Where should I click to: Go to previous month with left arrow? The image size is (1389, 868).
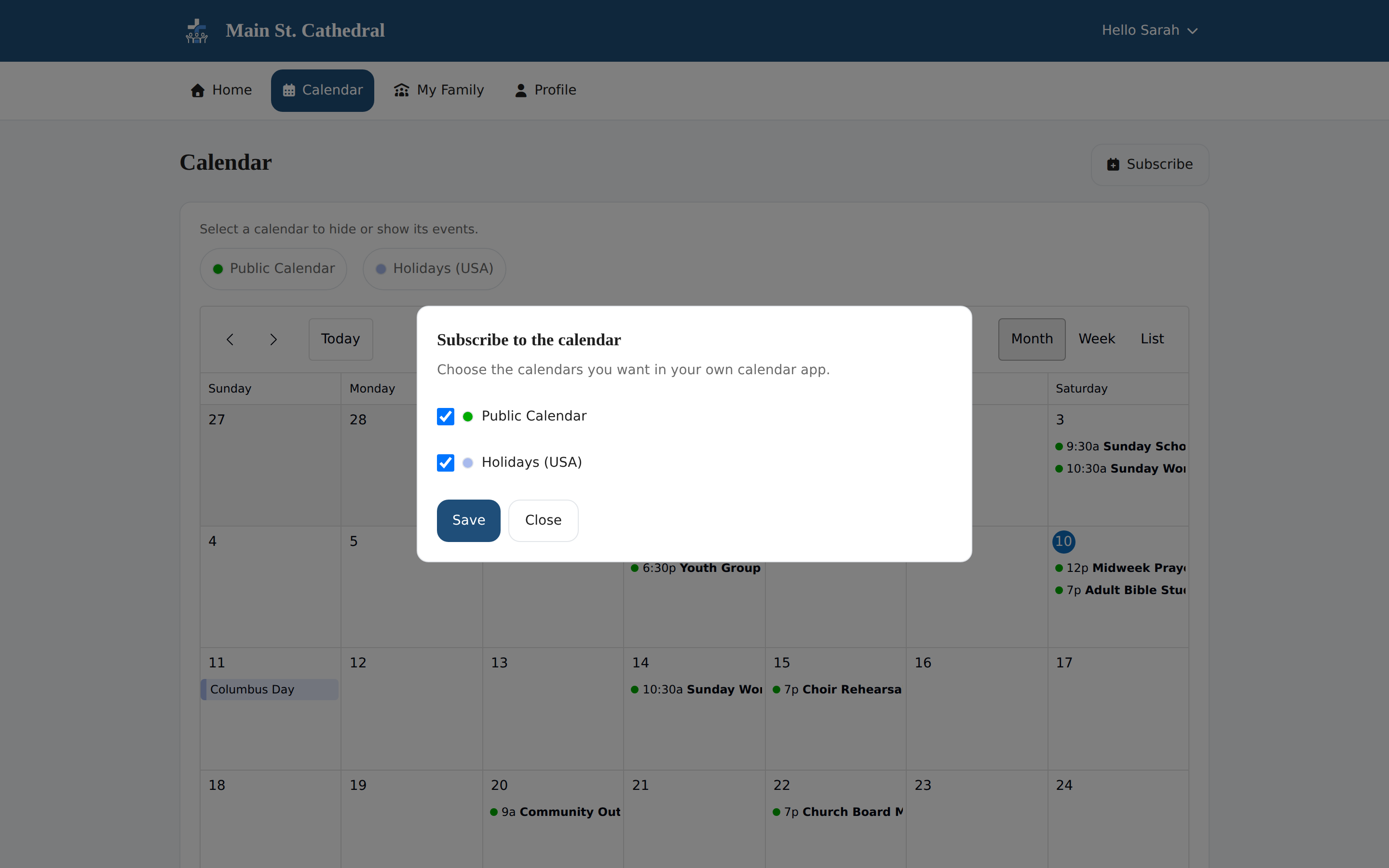(x=230, y=339)
